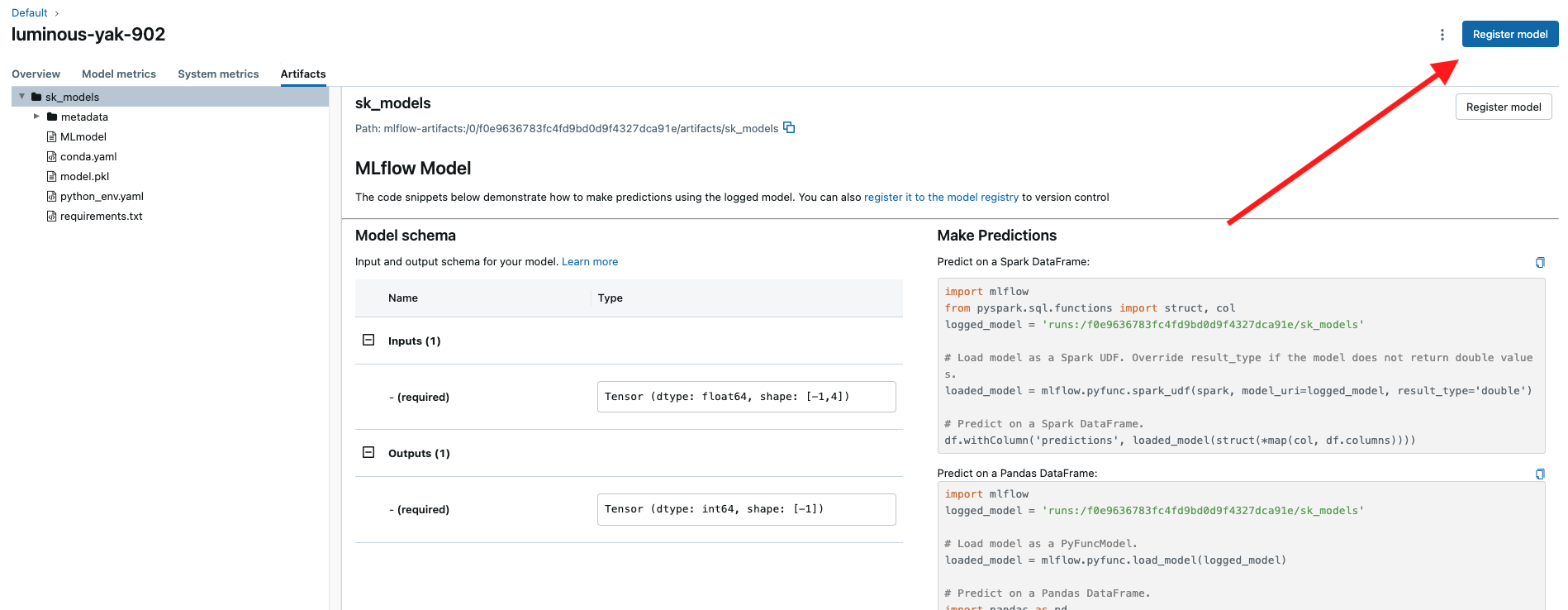Open the Model metrics tab
Viewport: 1568px width, 610px height.
pyautogui.click(x=119, y=74)
